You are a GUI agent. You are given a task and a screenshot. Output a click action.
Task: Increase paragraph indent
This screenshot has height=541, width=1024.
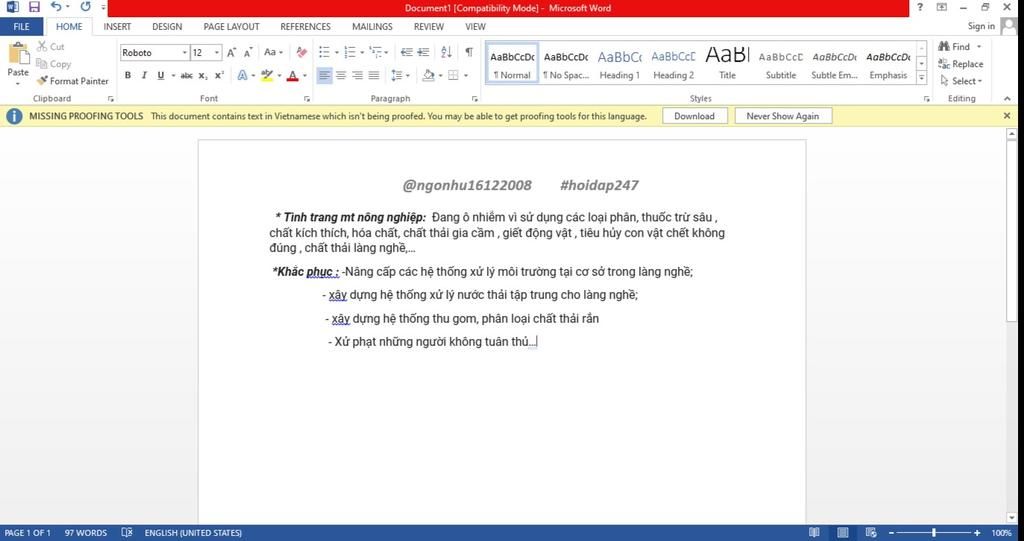423,52
